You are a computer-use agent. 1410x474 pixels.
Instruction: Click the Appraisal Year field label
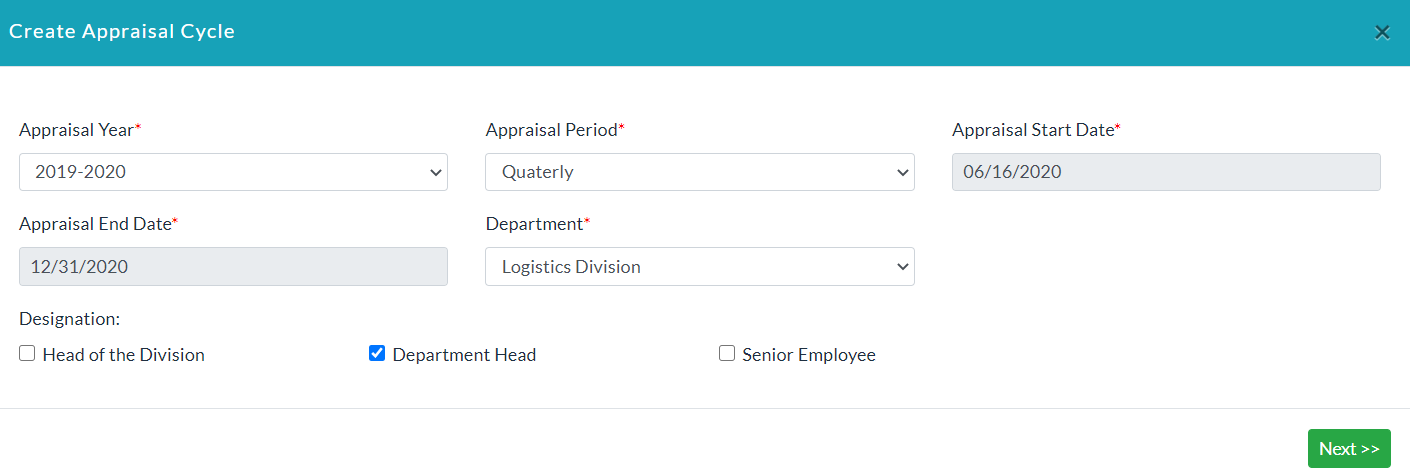pos(77,130)
